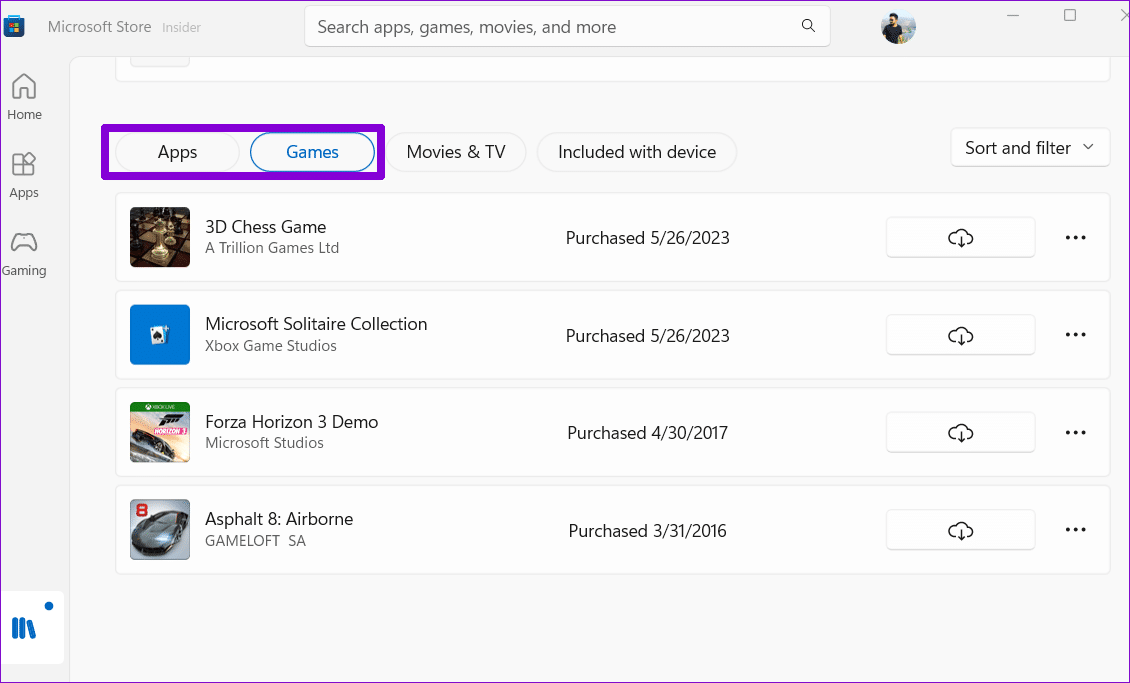Download Microsoft Solitaire Collection from cloud

[961, 335]
